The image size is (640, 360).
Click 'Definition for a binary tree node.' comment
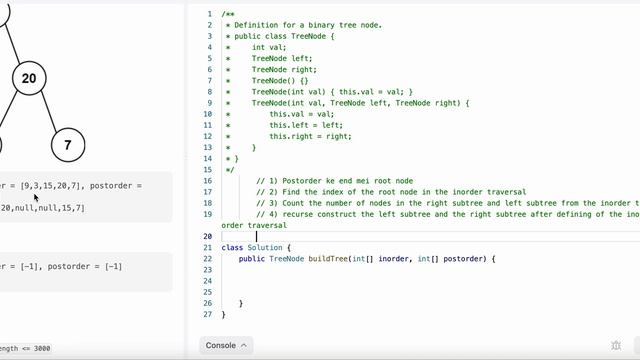pos(308,25)
